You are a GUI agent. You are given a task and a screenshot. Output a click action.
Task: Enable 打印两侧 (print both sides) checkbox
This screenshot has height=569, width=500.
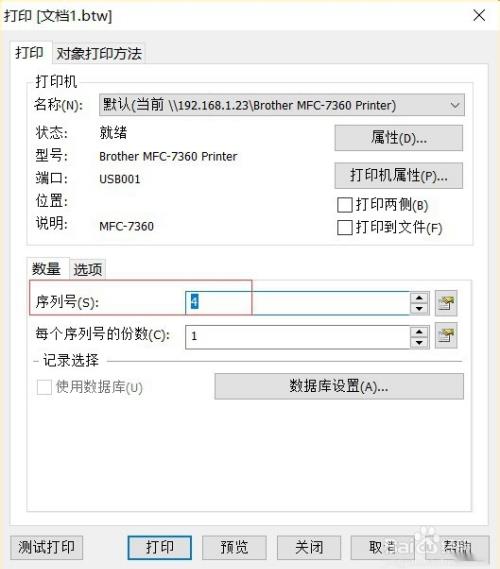tap(344, 205)
